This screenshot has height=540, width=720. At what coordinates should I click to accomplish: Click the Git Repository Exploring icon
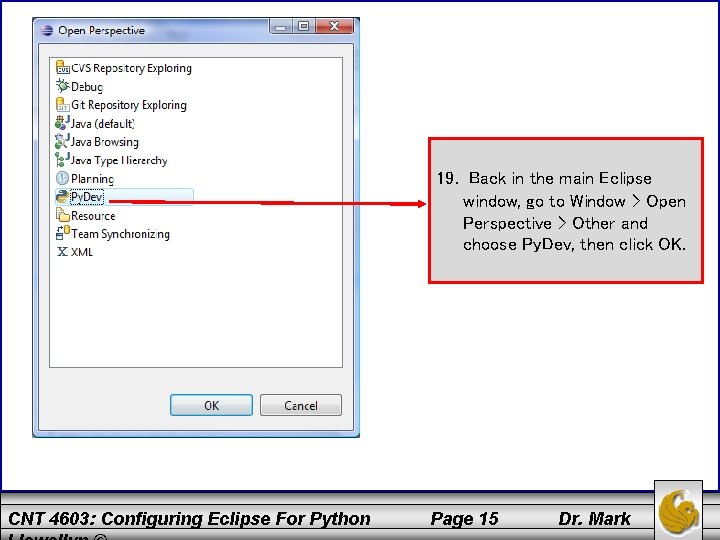click(x=62, y=104)
